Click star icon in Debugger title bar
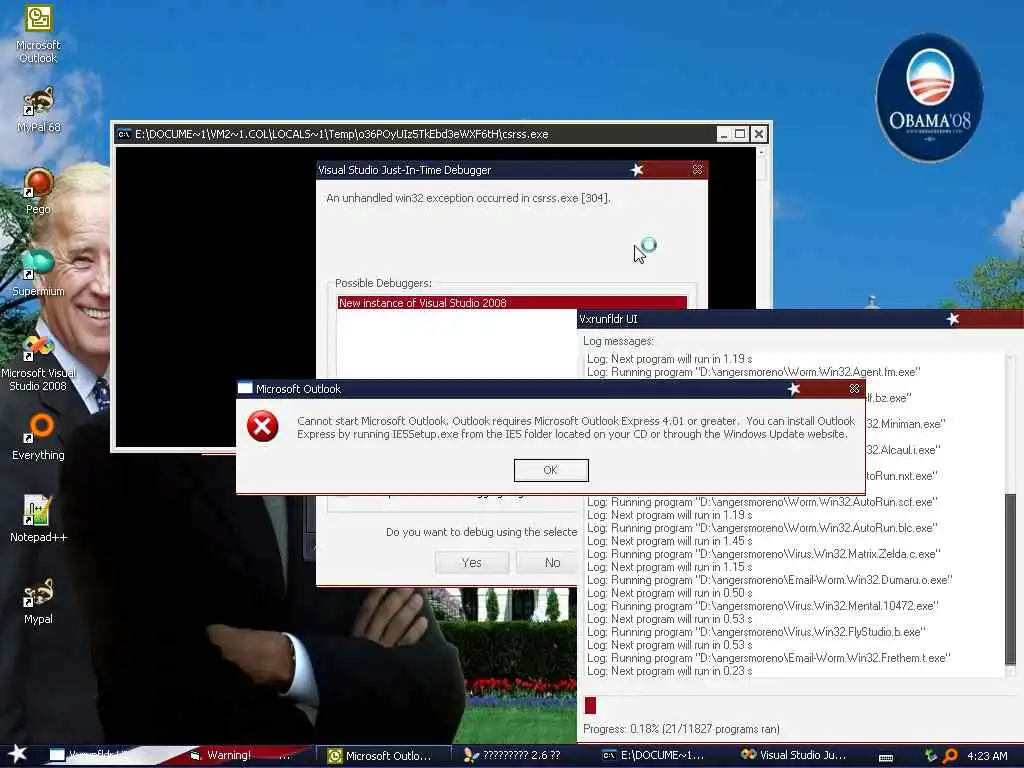Image resolution: width=1024 pixels, height=768 pixels. pyautogui.click(x=637, y=170)
